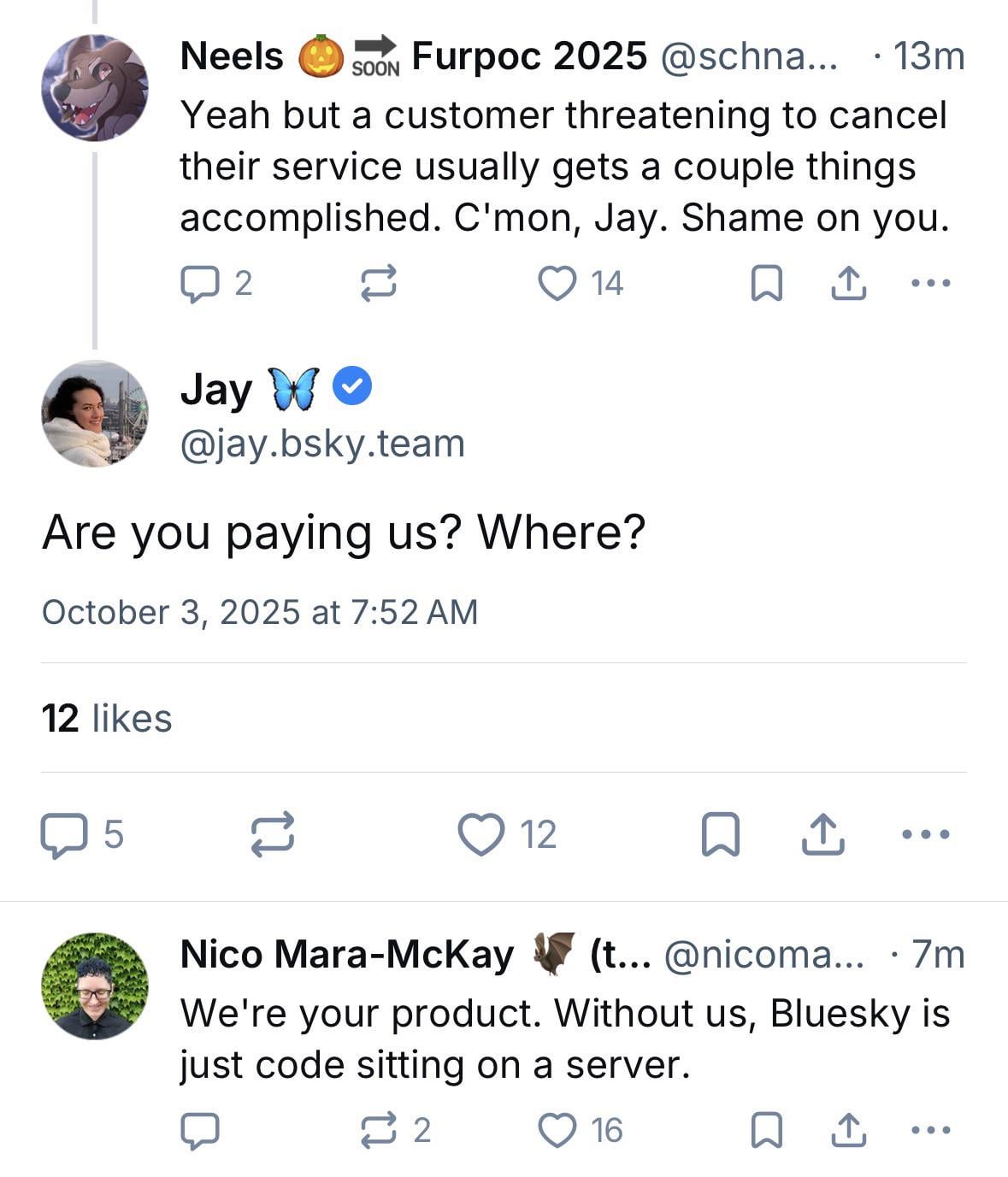The image size is (1008, 1177).
Task: Reply to Neels' post
Action: click(x=200, y=283)
